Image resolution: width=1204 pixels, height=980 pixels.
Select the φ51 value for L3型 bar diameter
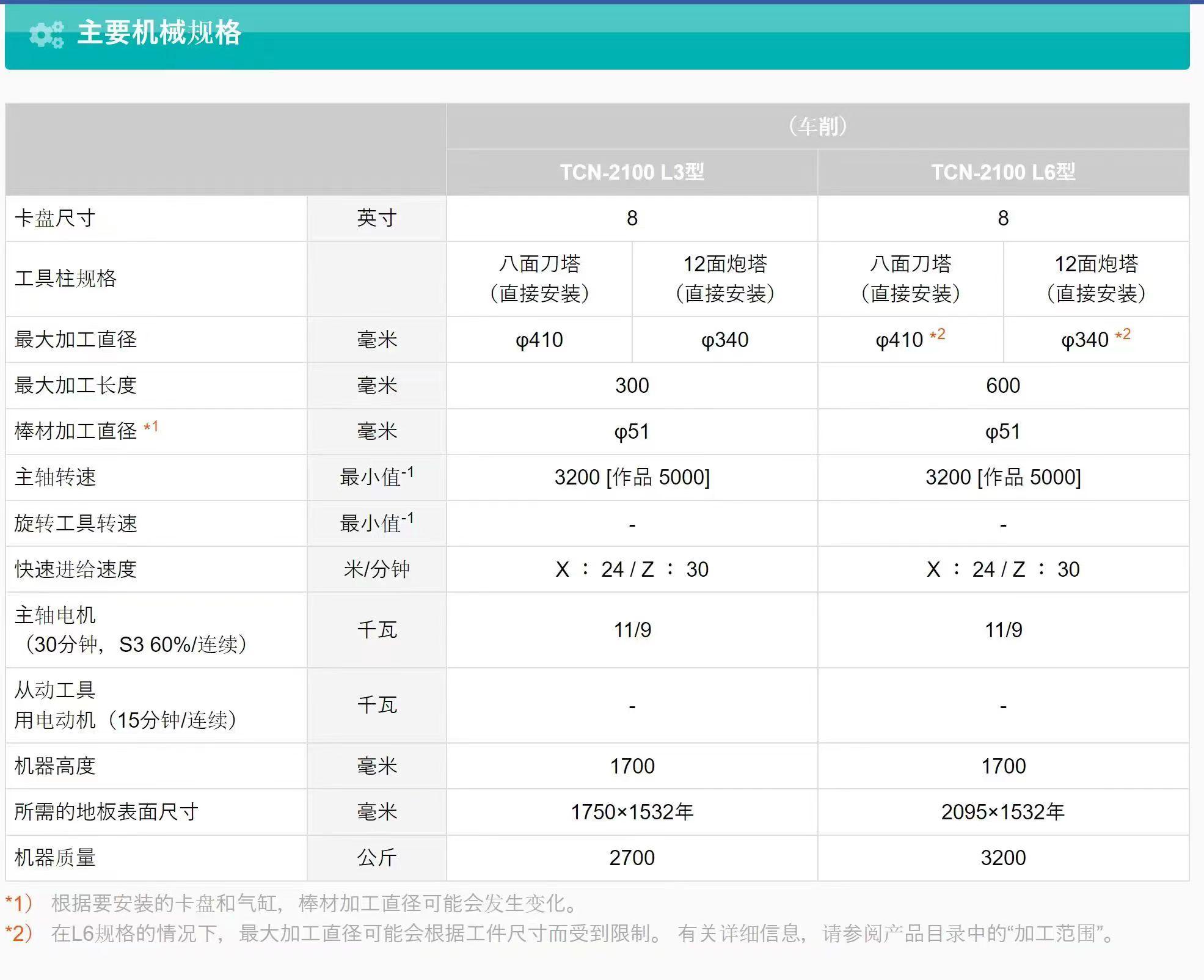(632, 432)
